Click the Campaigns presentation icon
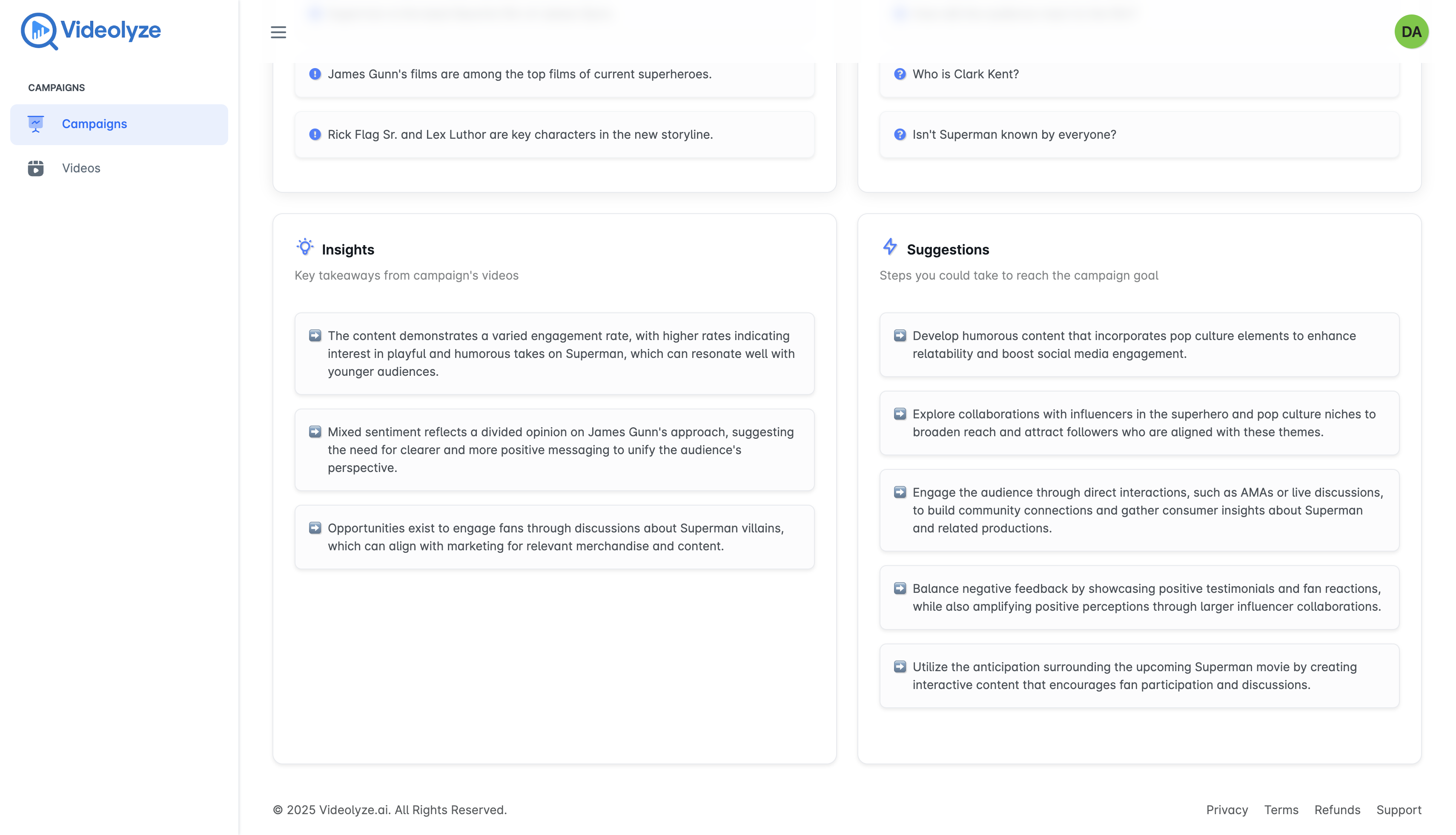 click(x=36, y=124)
